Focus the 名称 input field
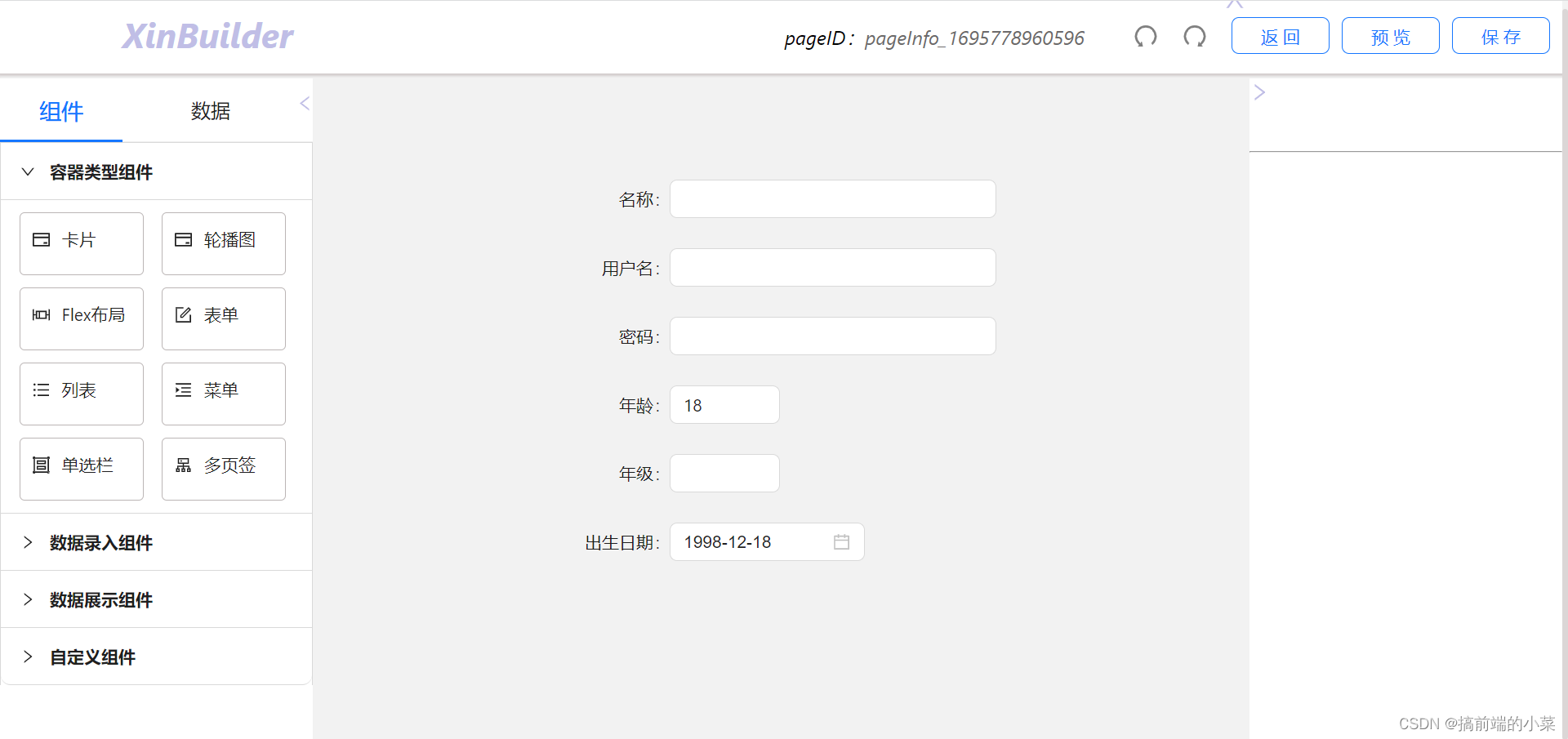Viewport: 1568px width, 739px height. pyautogui.click(x=832, y=199)
